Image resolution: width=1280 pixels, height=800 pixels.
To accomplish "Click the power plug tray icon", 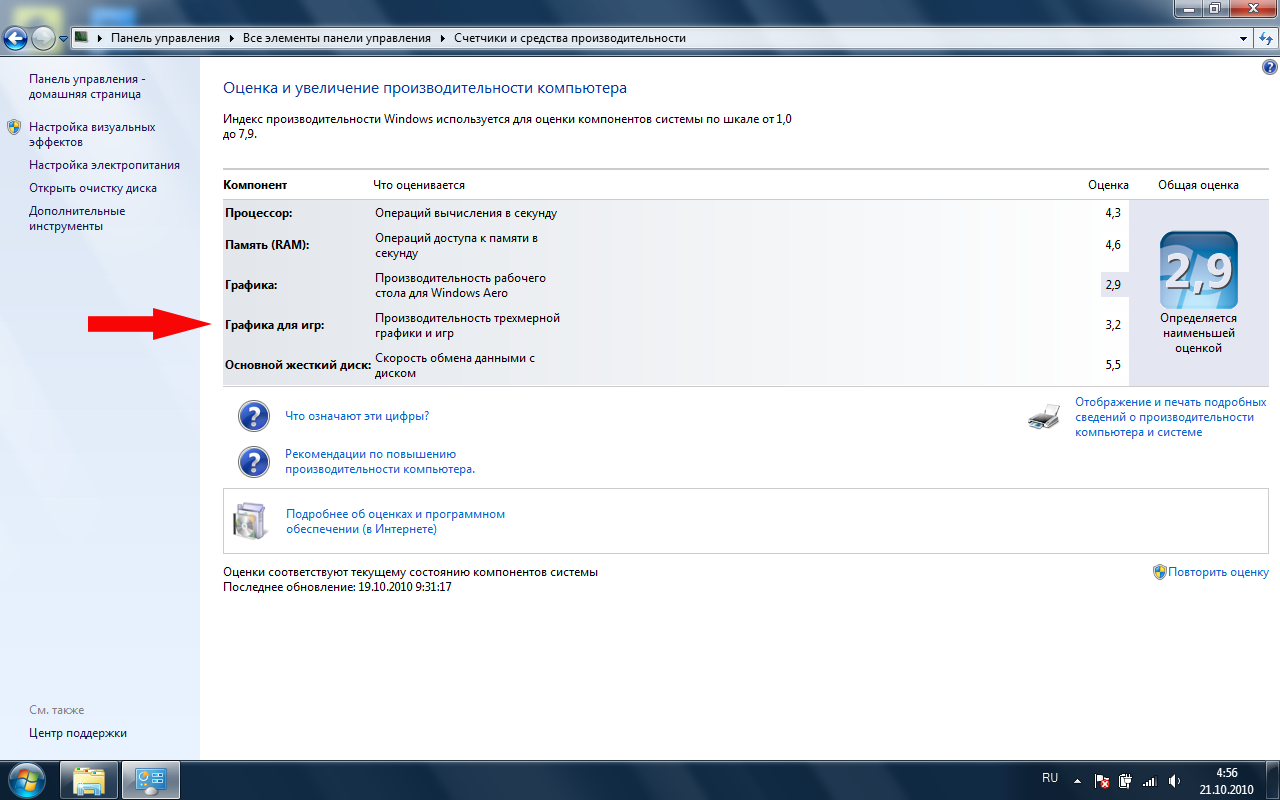I will pos(1125,781).
